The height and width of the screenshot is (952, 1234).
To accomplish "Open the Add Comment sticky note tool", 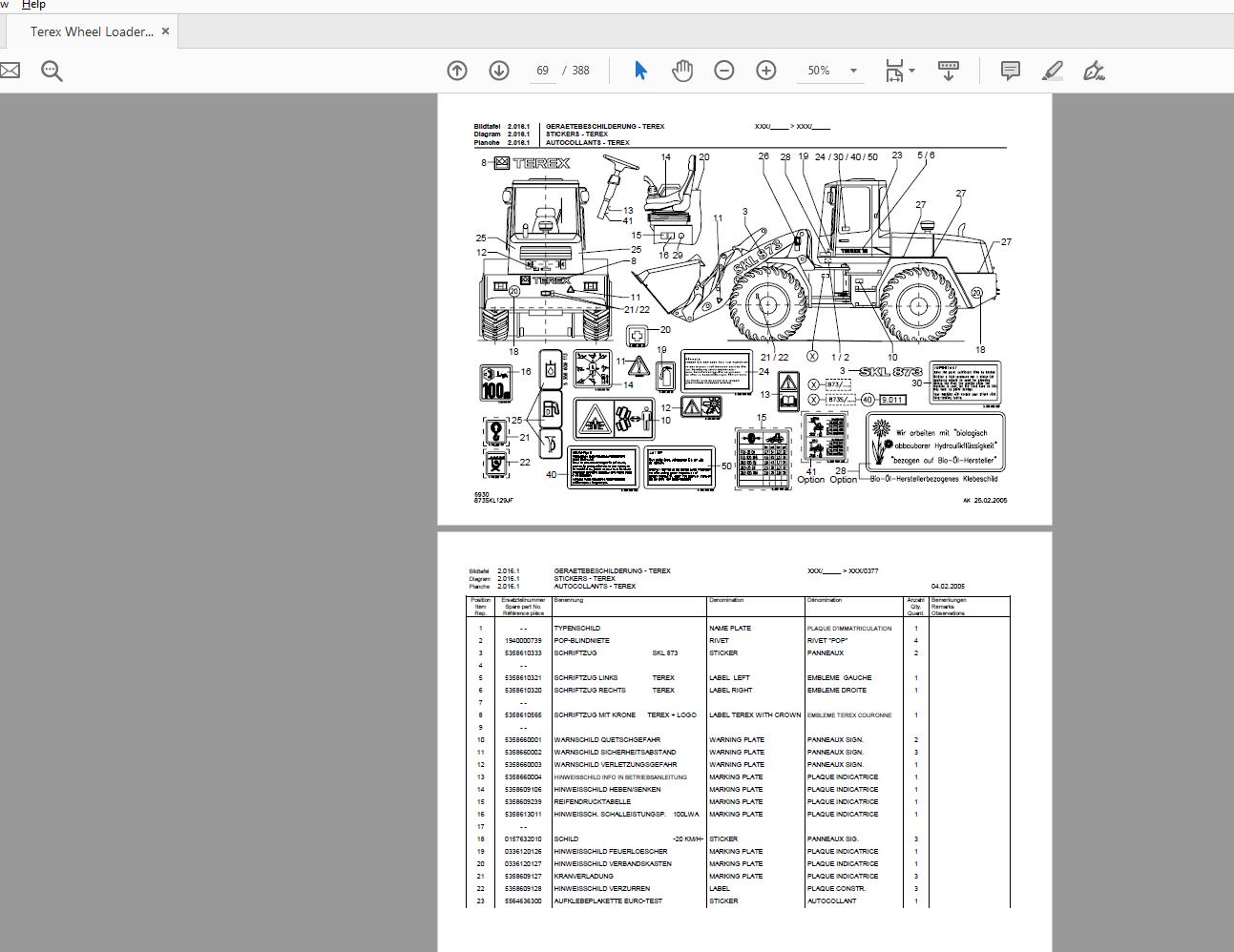I will pyautogui.click(x=1010, y=70).
